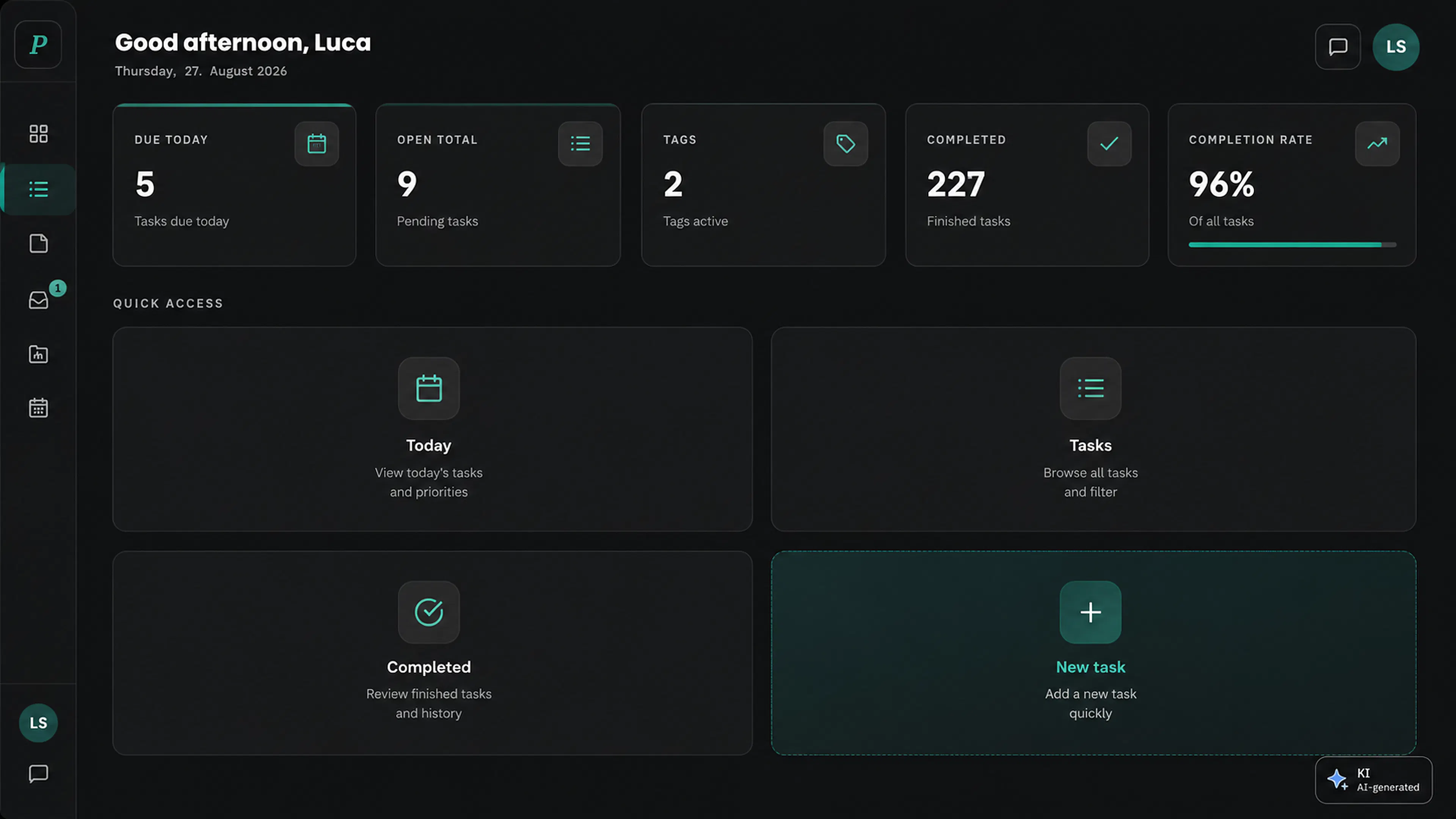Click the checkmark icon on Completed card
The width and height of the screenshot is (1456, 819).
[1109, 144]
